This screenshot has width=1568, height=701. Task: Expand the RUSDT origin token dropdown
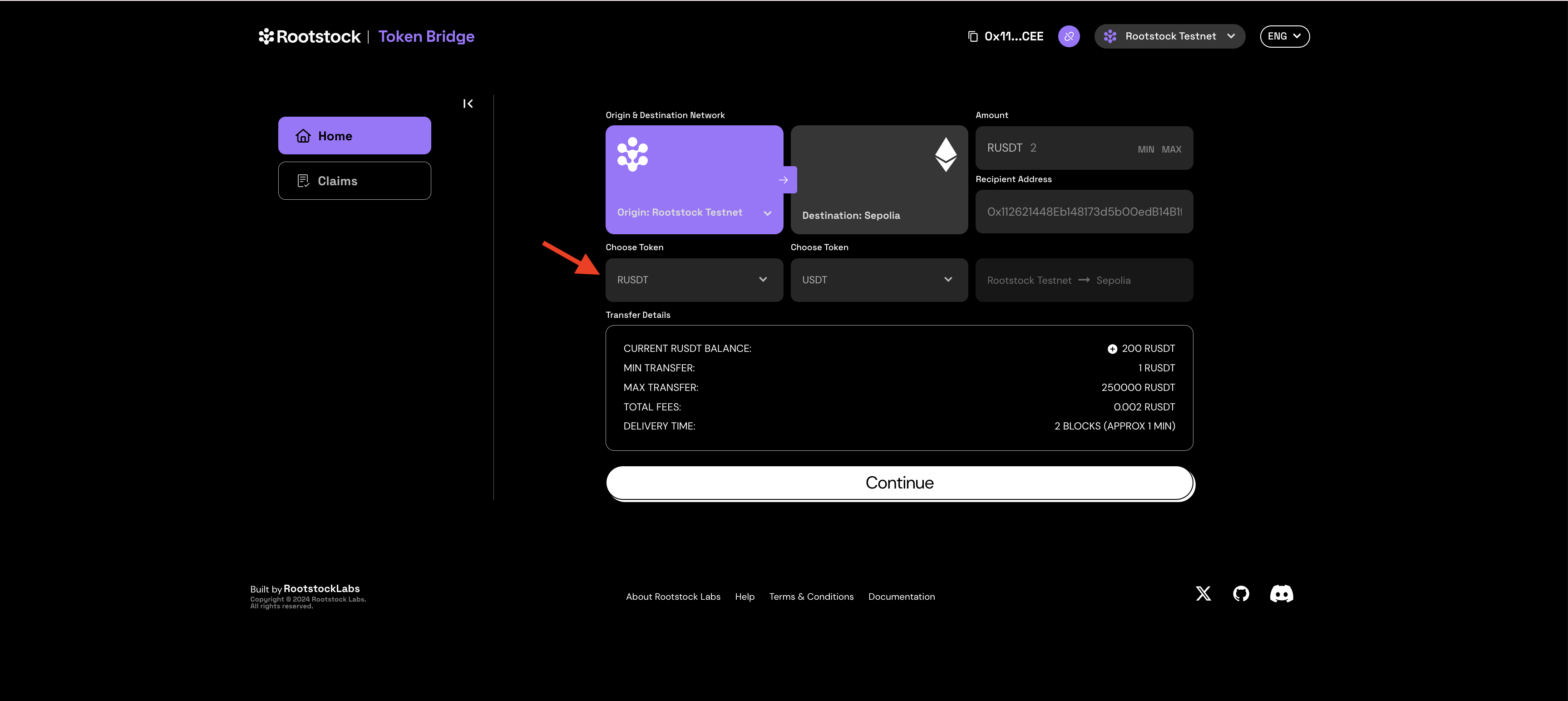point(694,280)
